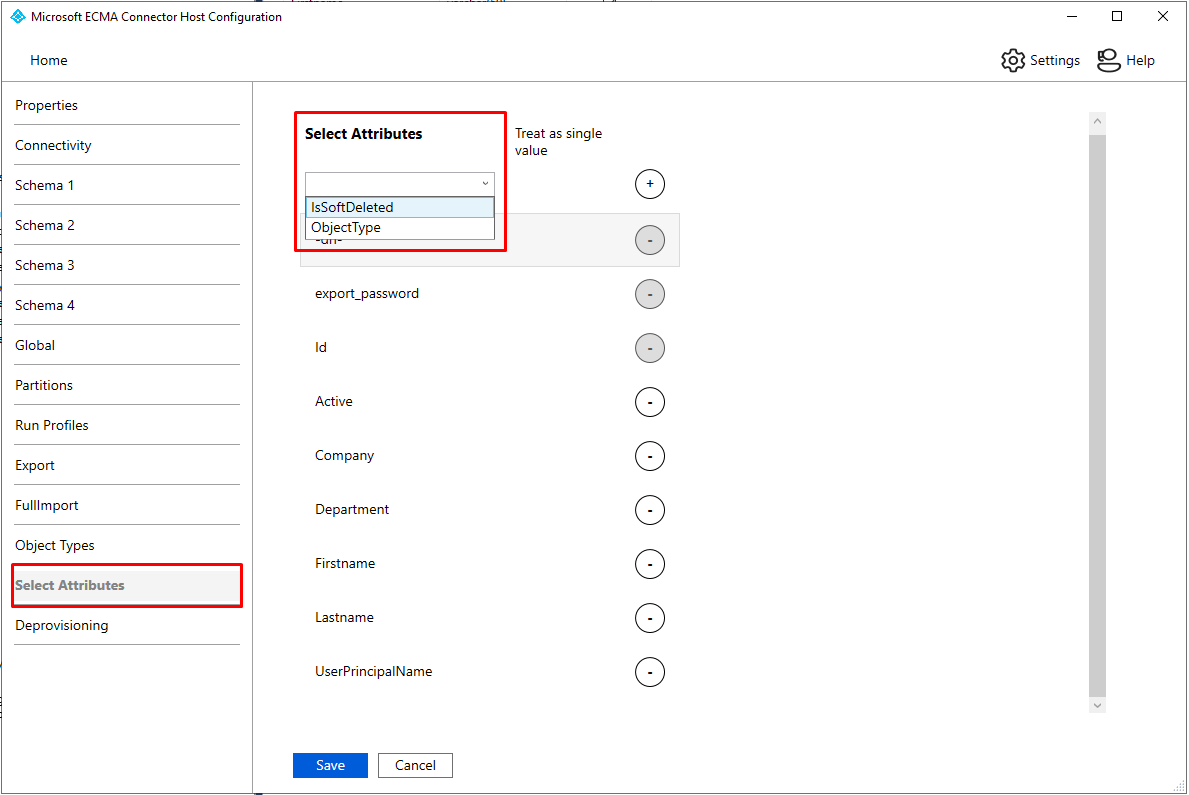Open Settings gear icon
Image resolution: width=1189 pixels, height=795 pixels.
[1013, 60]
